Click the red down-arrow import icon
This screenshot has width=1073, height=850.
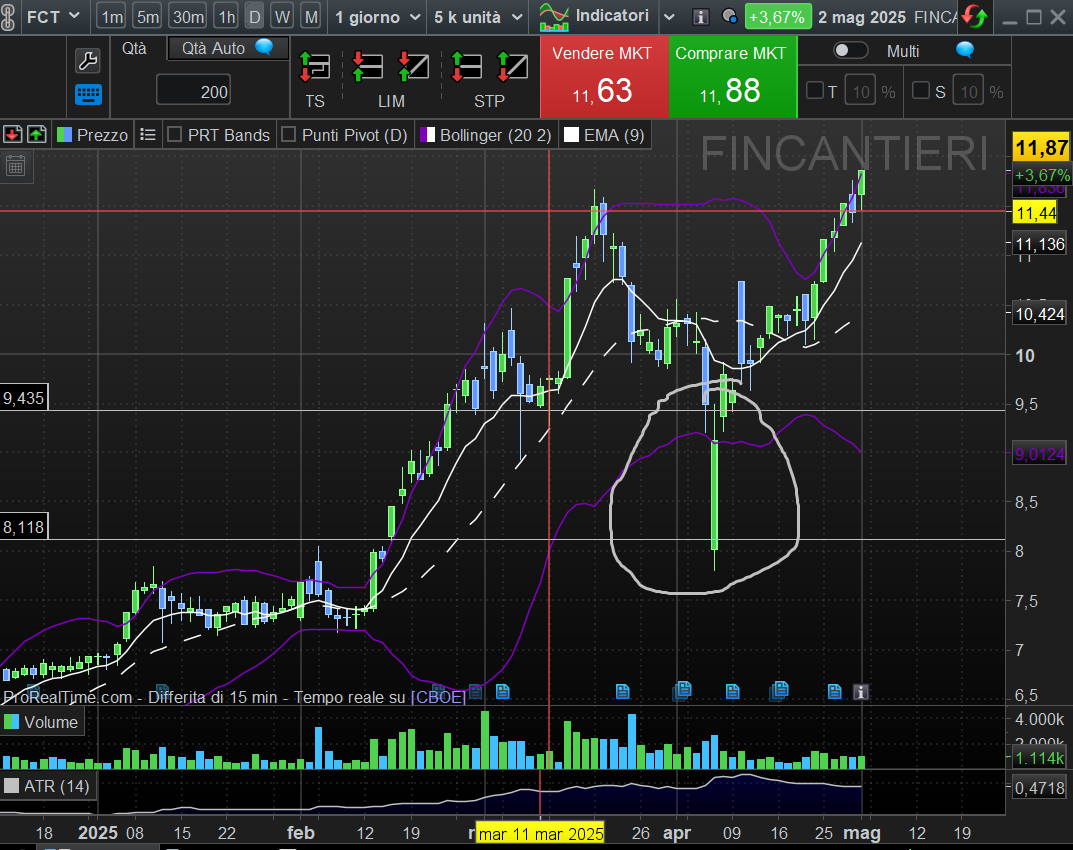pos(12,134)
